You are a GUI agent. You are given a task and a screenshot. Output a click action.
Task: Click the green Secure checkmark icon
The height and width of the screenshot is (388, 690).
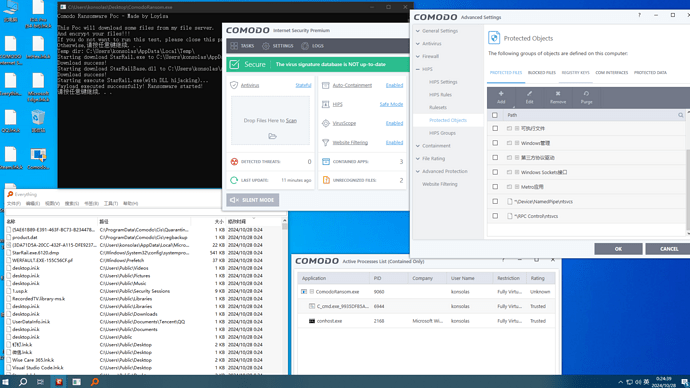[x=234, y=64]
